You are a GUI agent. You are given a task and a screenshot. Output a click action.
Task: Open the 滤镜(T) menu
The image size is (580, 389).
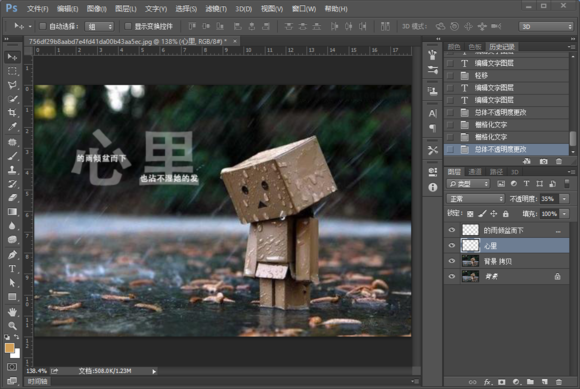coord(216,9)
